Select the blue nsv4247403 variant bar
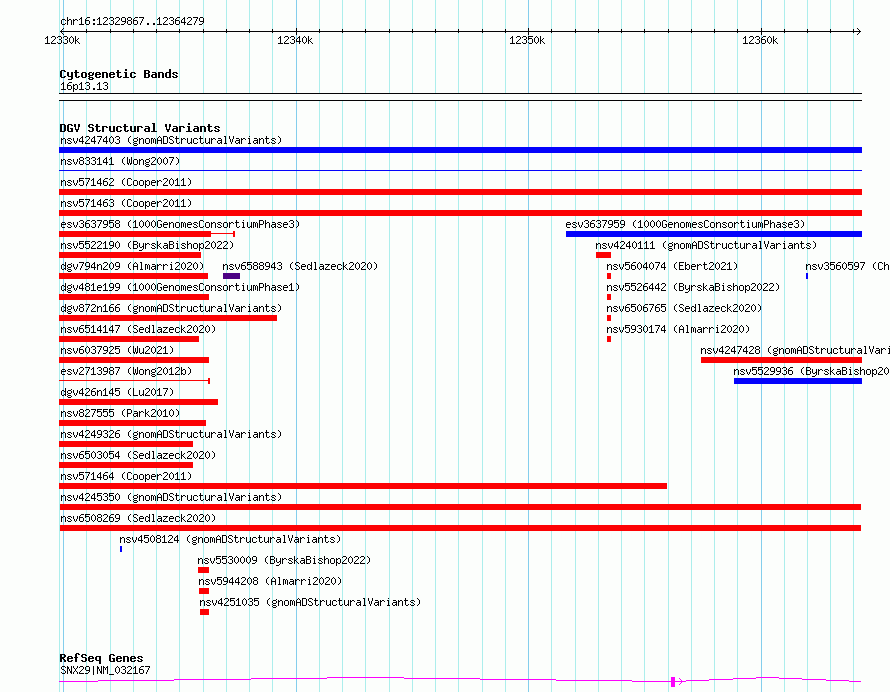 click(460, 150)
